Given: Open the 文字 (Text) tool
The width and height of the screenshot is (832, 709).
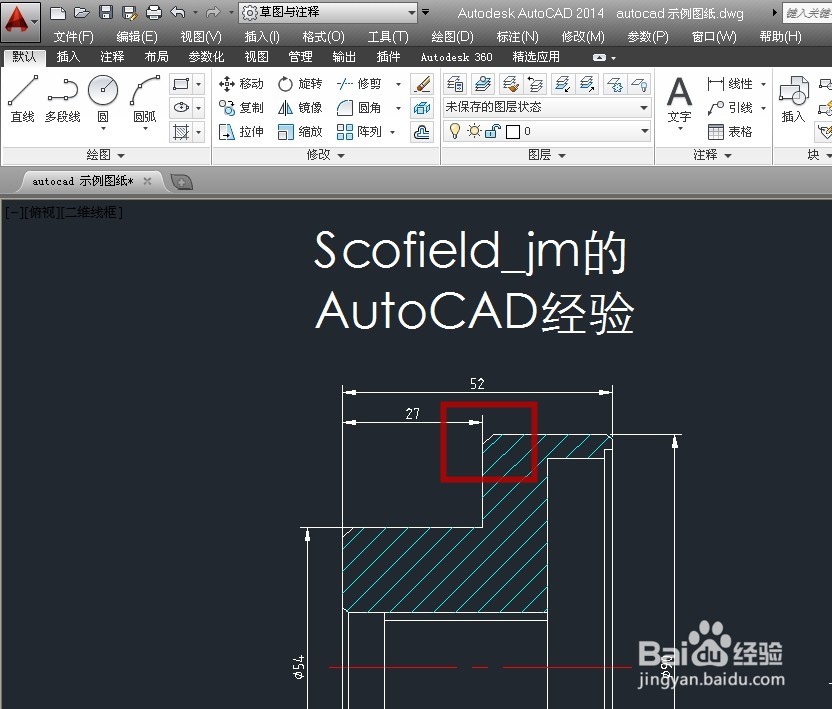Looking at the screenshot, I should (679, 93).
